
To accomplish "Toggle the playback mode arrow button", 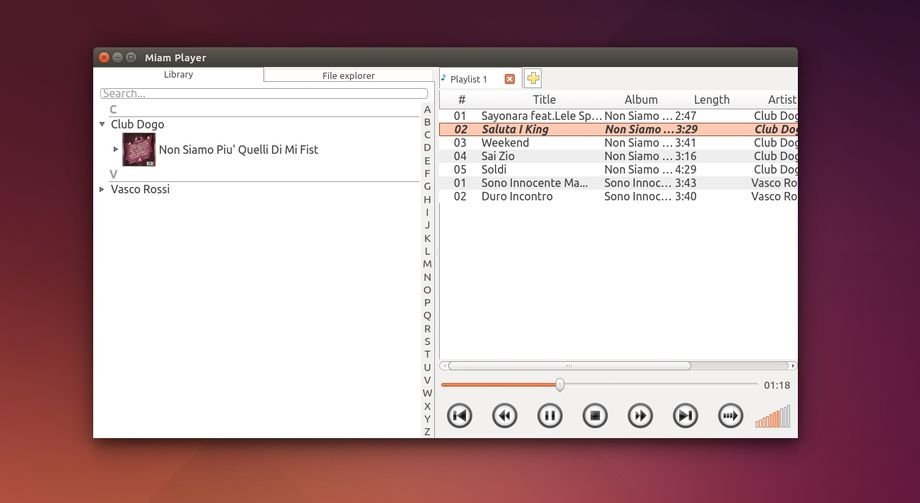I will click(x=731, y=416).
